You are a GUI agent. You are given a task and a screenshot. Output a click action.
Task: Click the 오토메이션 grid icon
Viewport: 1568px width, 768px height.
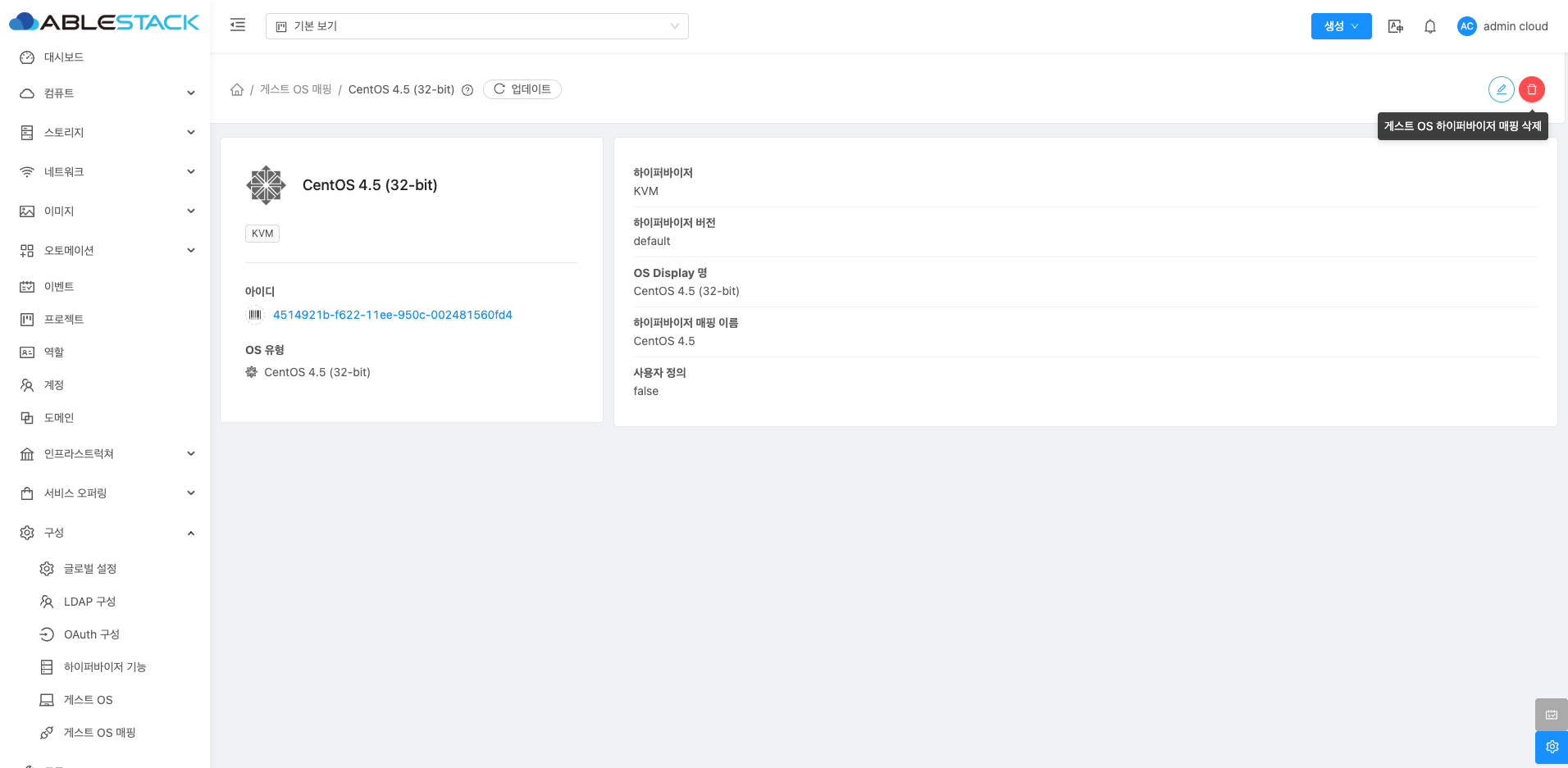coord(27,251)
